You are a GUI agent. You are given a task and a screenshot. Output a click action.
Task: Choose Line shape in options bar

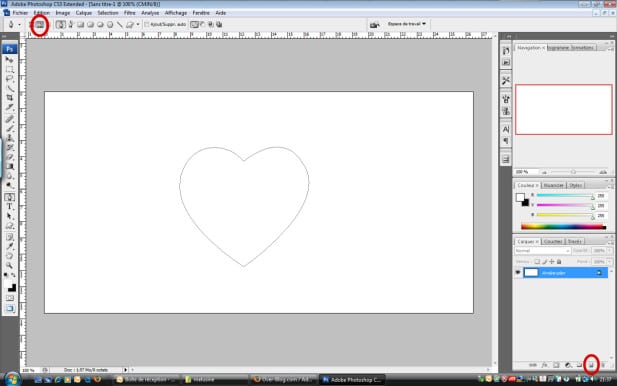click(120, 24)
